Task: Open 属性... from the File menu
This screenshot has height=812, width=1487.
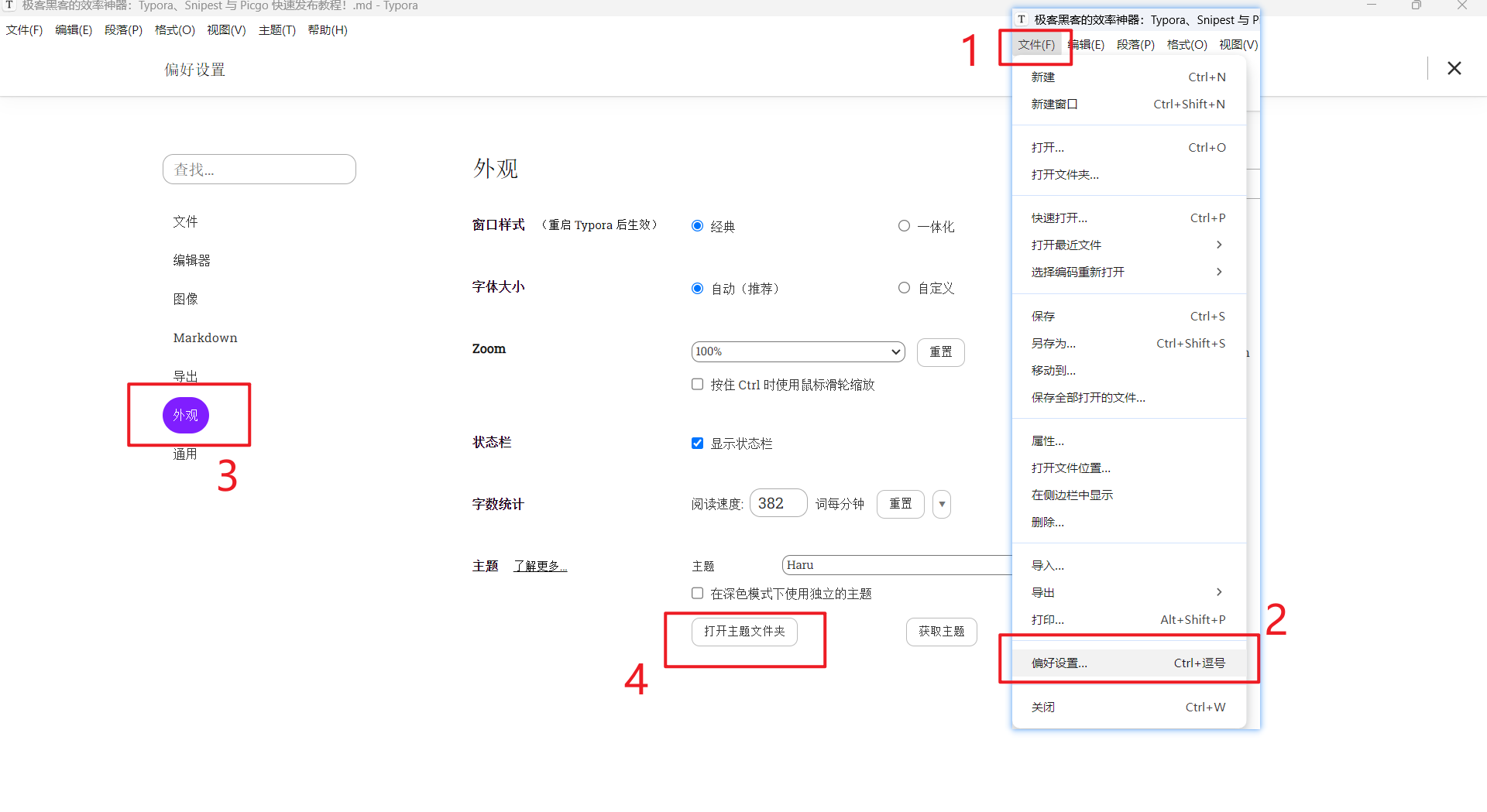Action: [x=1129, y=440]
